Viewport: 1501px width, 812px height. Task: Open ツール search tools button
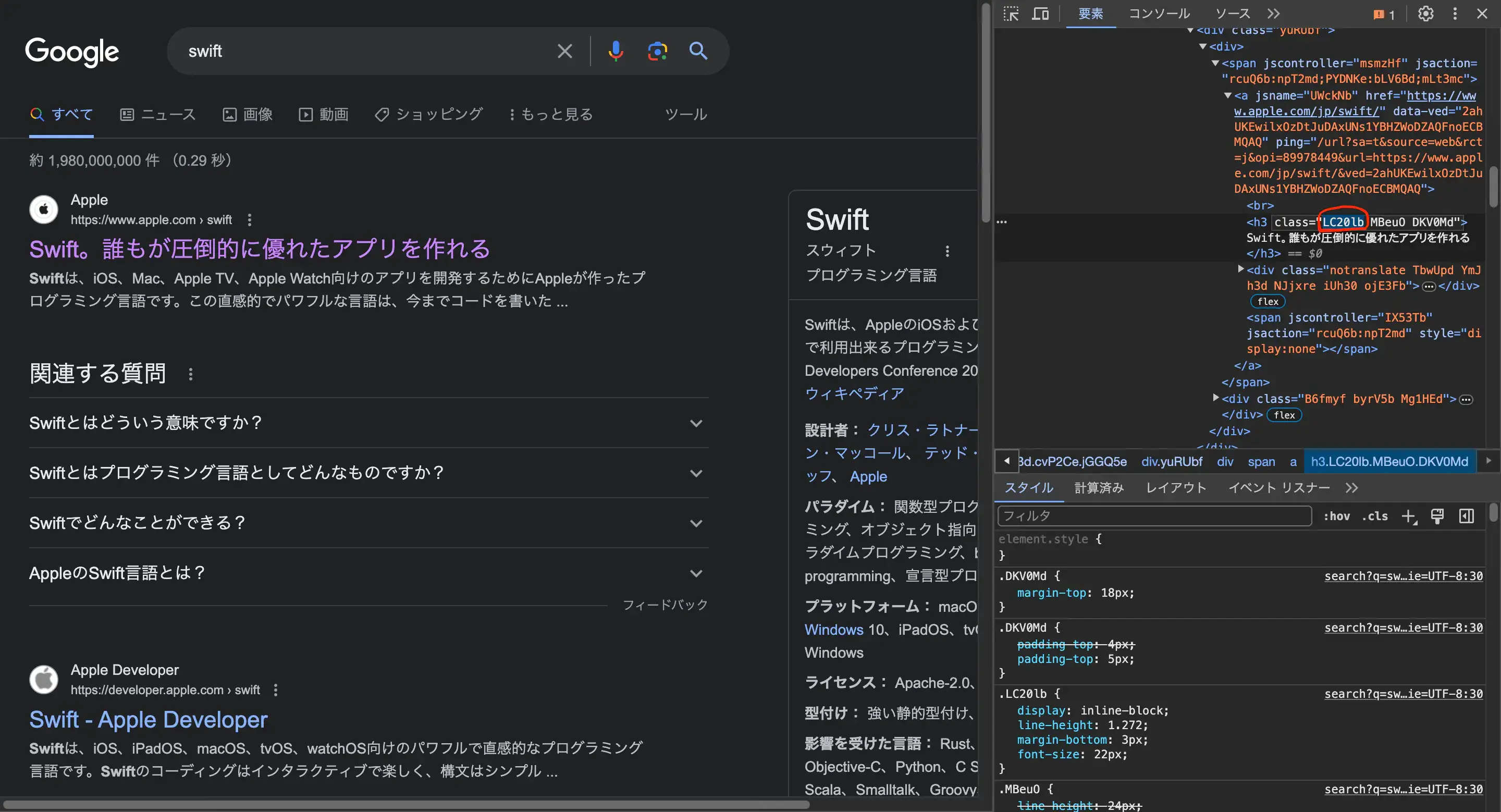pos(686,114)
